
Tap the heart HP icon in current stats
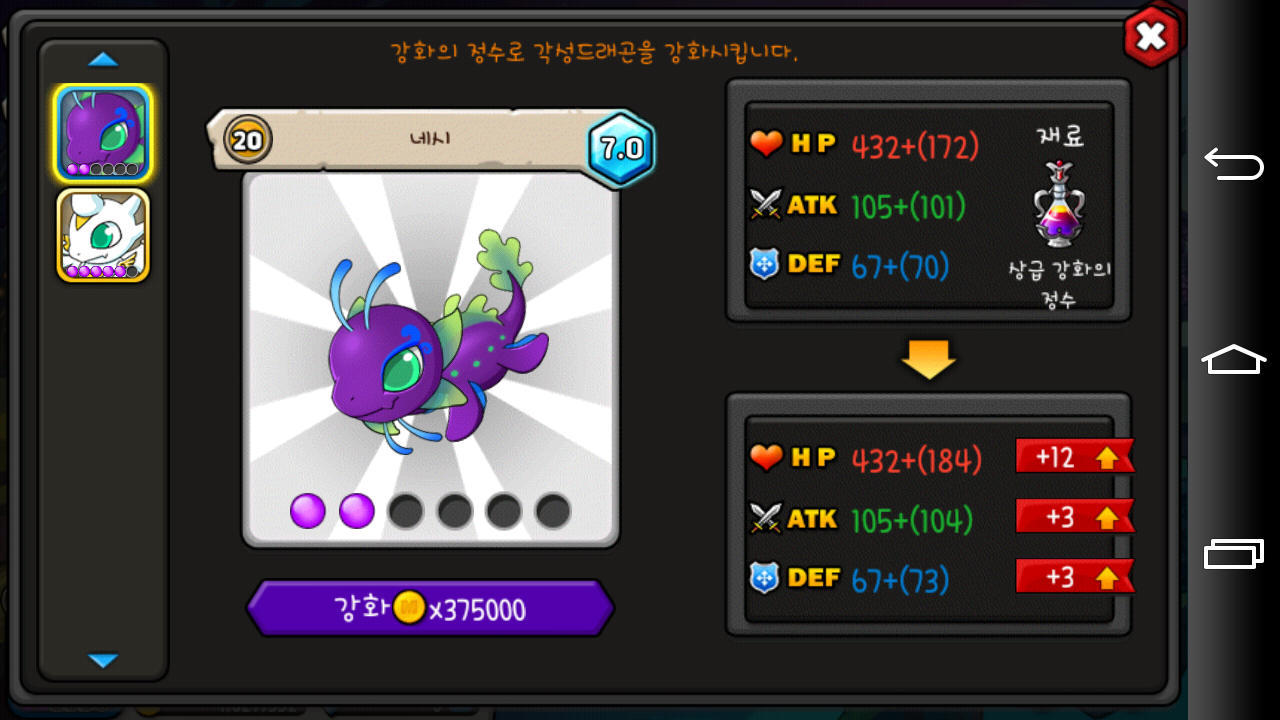click(x=766, y=144)
